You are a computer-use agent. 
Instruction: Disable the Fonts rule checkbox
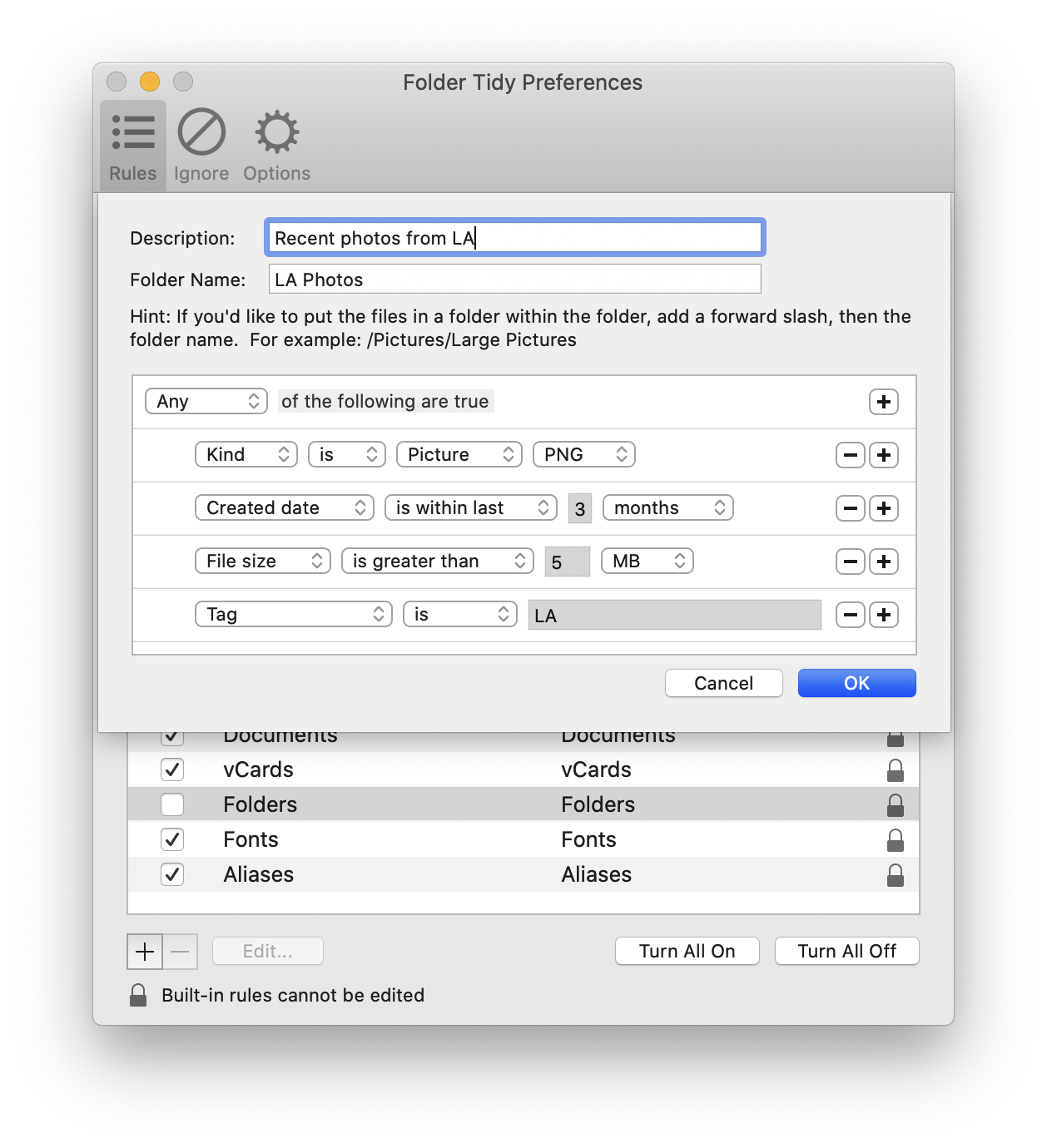click(x=172, y=839)
